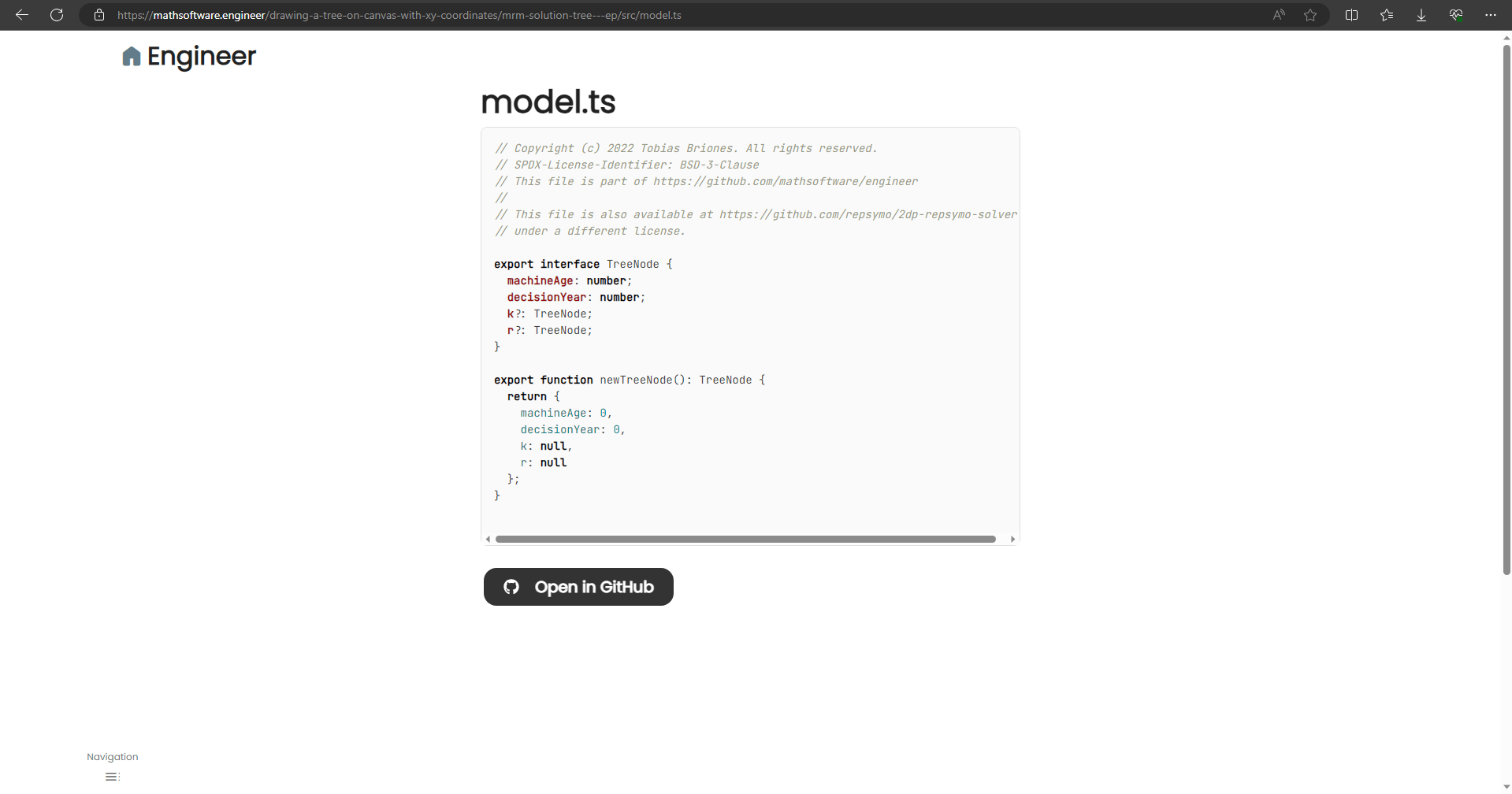This screenshot has height=794, width=1512.
Task: Click 'export function newTreeNode()' line
Action: (x=630, y=380)
